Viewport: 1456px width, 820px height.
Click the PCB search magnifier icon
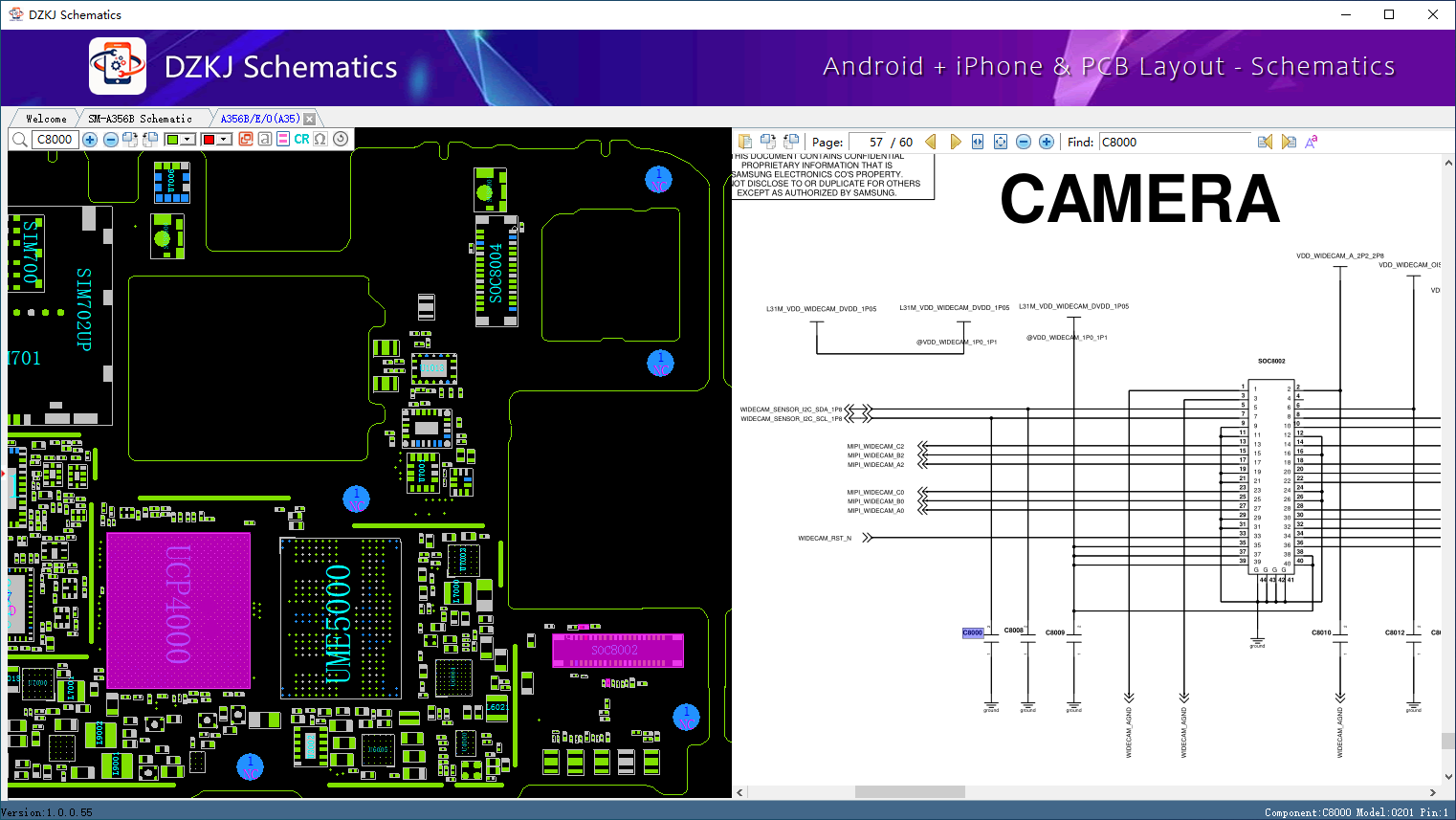coord(19,140)
